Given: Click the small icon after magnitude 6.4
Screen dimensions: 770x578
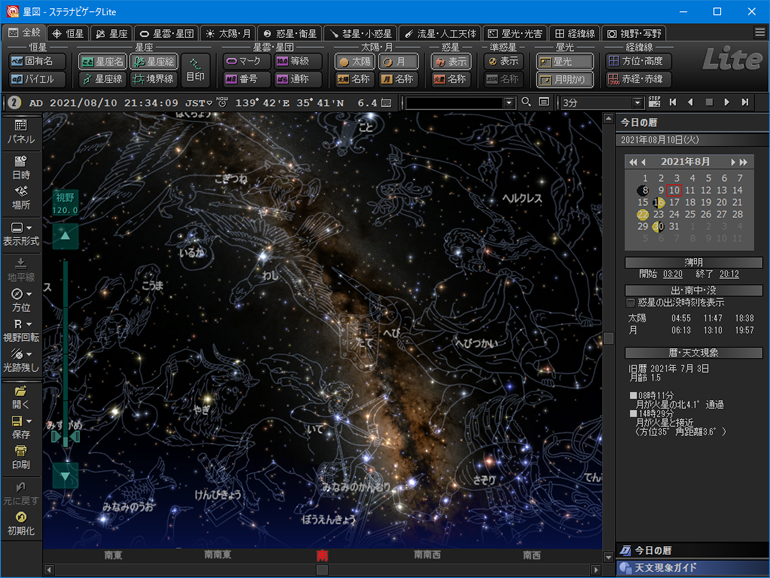Looking at the screenshot, I should tap(387, 103).
